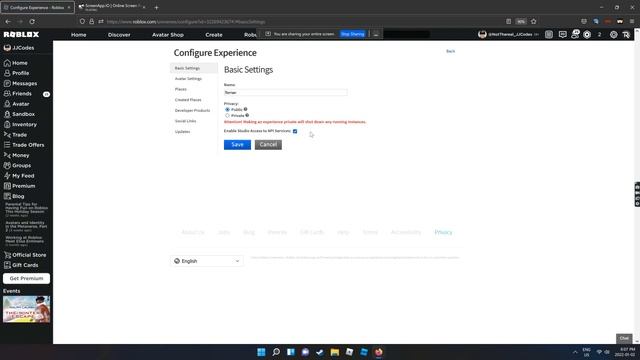
Task: Open the Avatar sidebar entry
Action: [16, 104]
